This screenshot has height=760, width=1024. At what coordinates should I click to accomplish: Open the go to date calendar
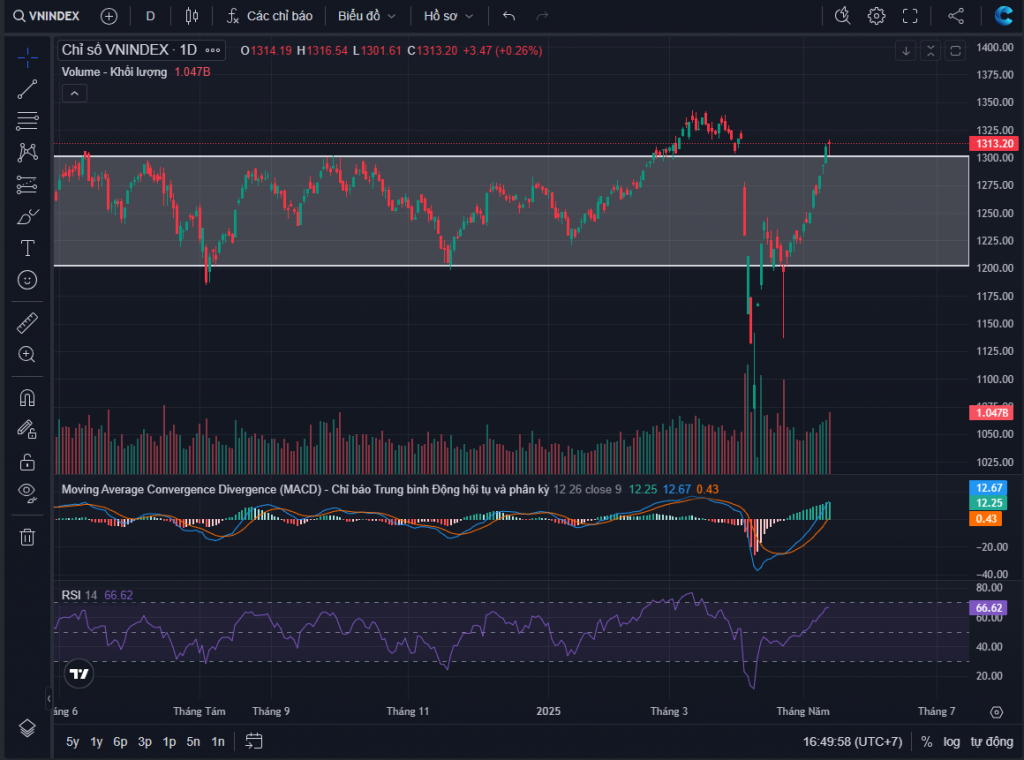pos(254,742)
